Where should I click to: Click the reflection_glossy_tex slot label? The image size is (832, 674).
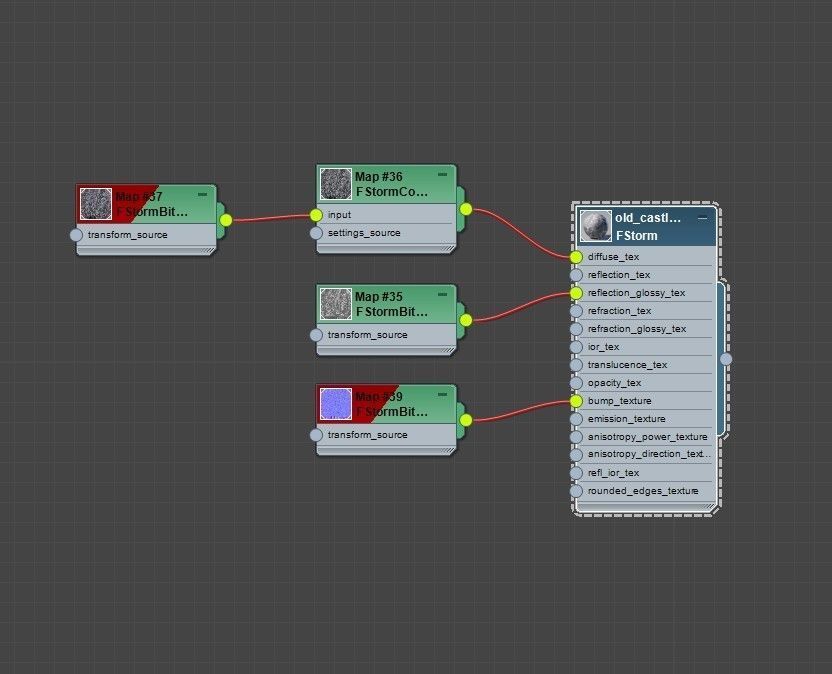636,293
